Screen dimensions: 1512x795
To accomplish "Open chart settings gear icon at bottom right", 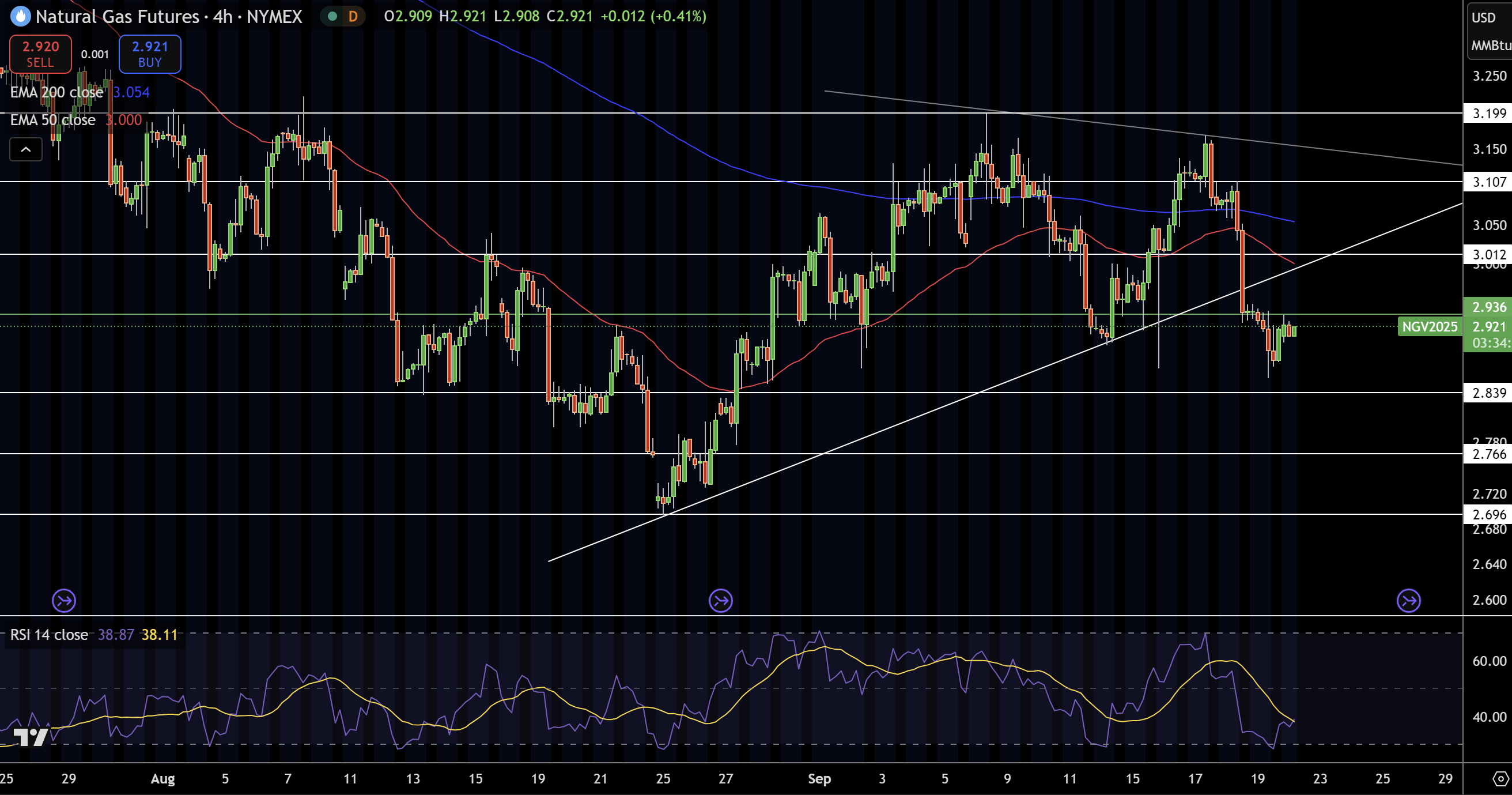I will point(1501,779).
